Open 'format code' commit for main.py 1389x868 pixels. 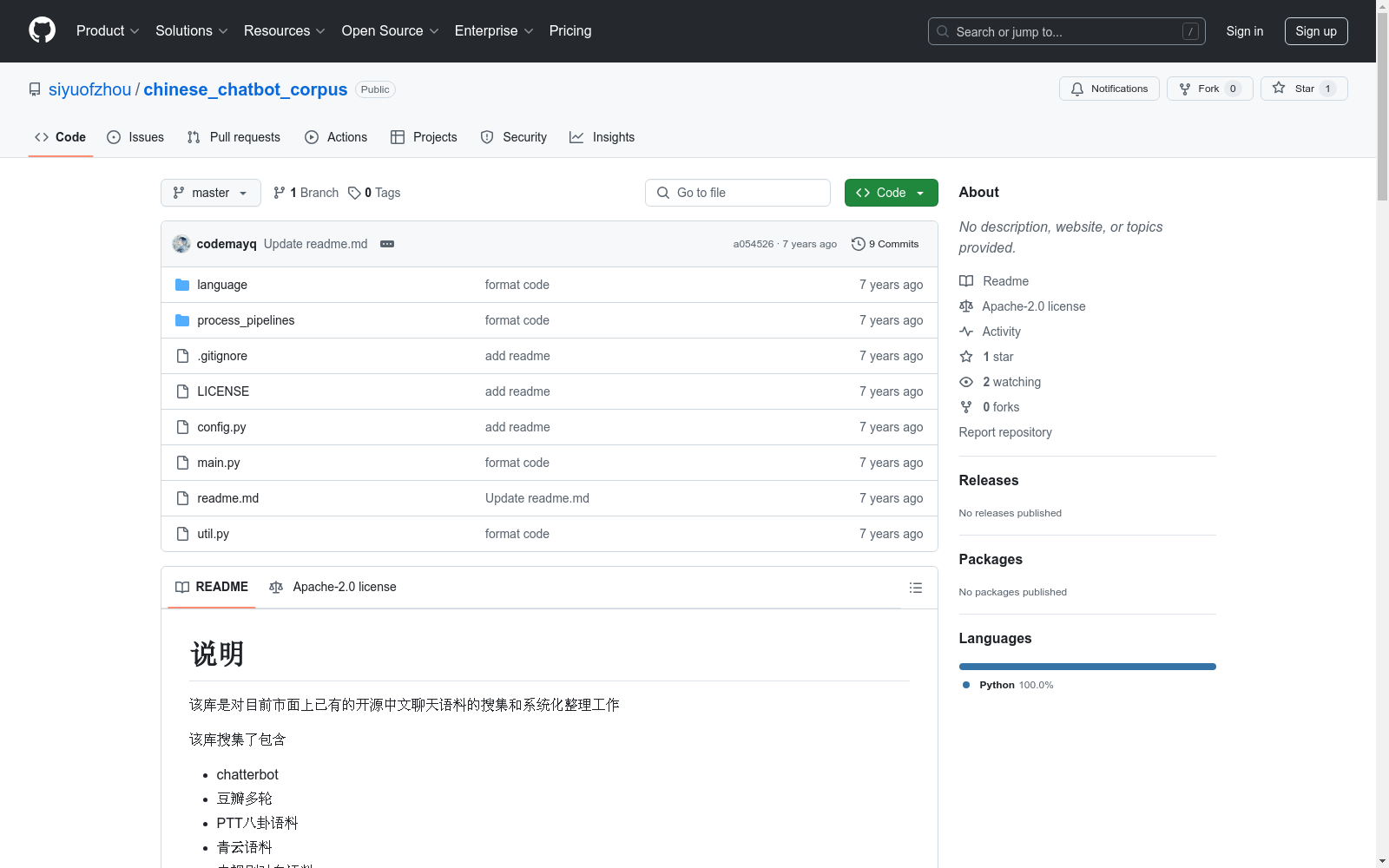coord(517,463)
